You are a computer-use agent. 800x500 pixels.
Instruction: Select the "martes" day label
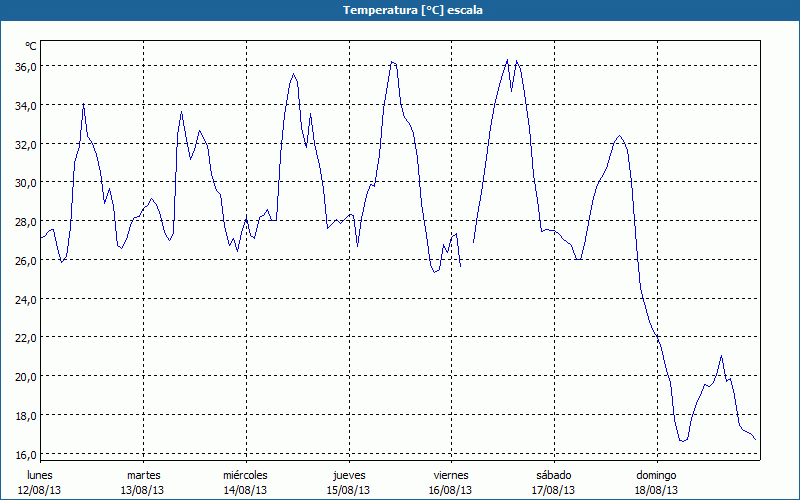tap(143, 475)
